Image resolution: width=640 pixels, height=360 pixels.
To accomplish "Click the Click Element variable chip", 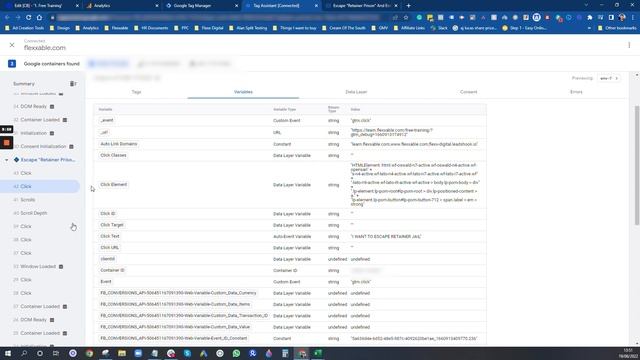I will tap(113, 184).
